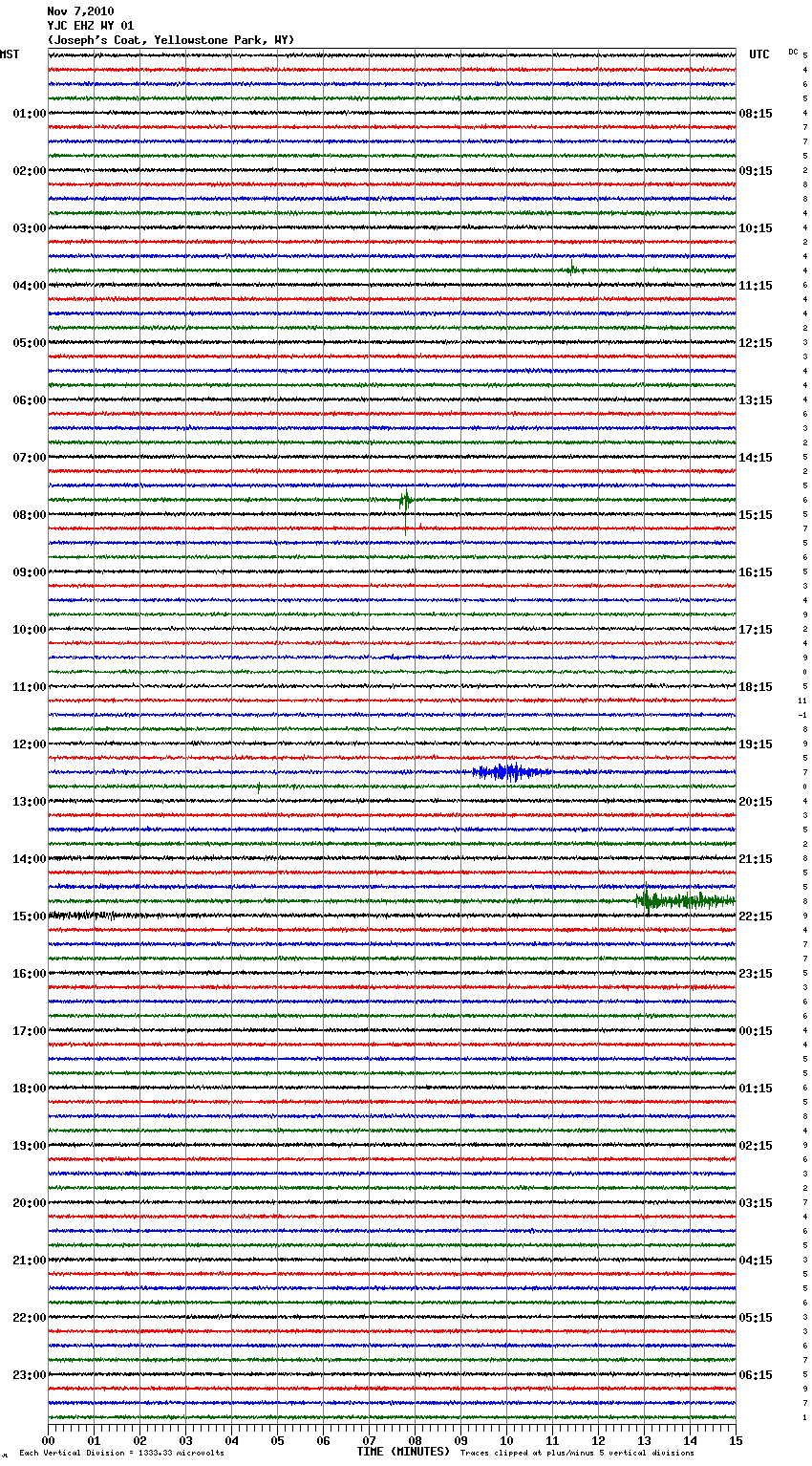
Task: Select the 17:00 MST time label
Action: tap(30, 1031)
